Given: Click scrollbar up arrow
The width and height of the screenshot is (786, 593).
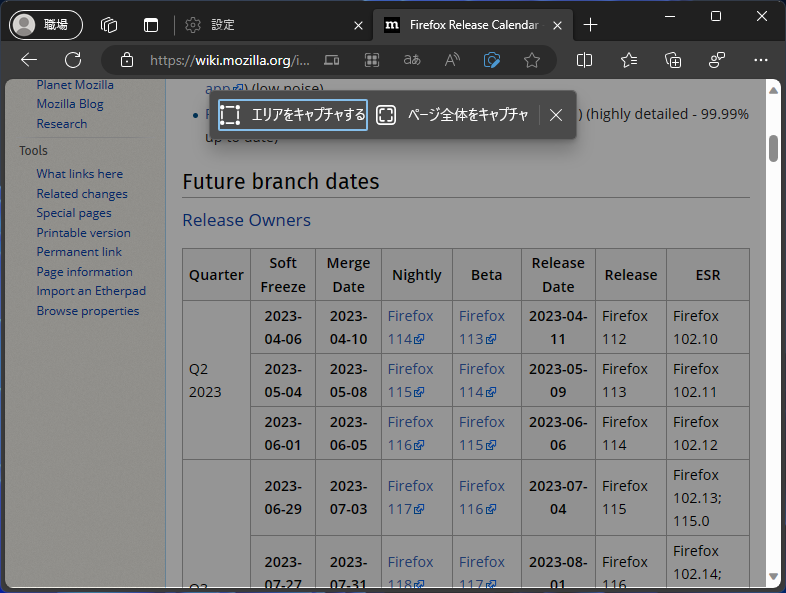Looking at the screenshot, I should tap(773, 90).
